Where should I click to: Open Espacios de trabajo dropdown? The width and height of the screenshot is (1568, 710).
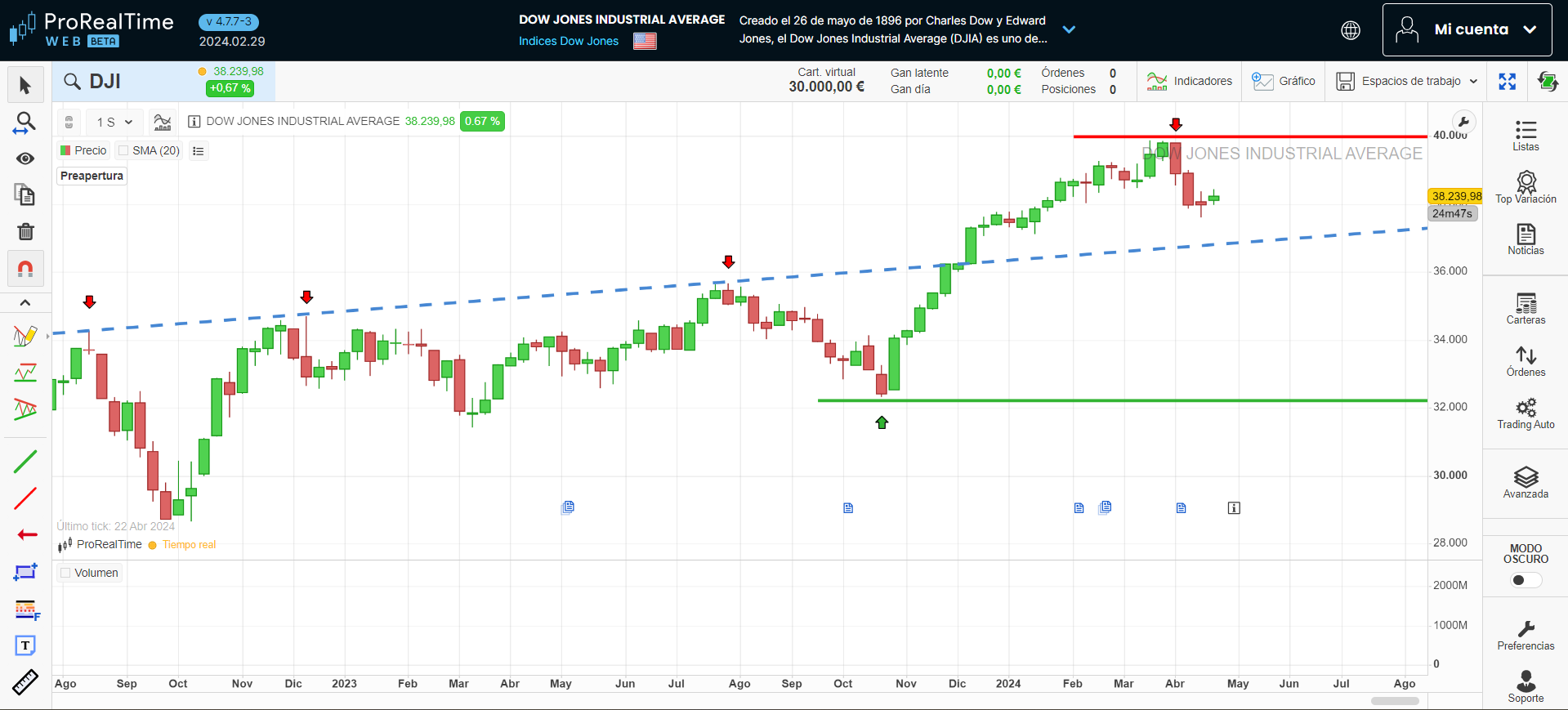pyautogui.click(x=1406, y=81)
